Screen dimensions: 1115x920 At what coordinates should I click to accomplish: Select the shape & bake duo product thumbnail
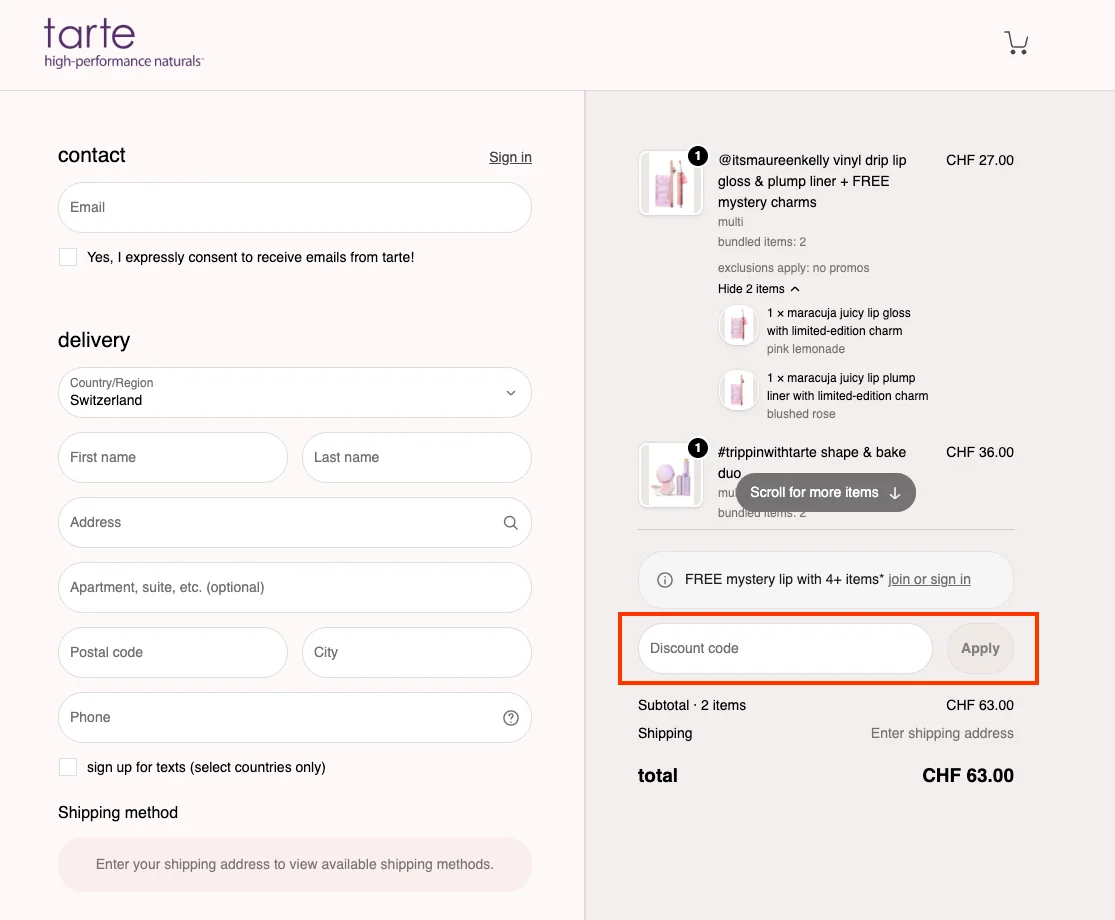pyautogui.click(x=670, y=475)
